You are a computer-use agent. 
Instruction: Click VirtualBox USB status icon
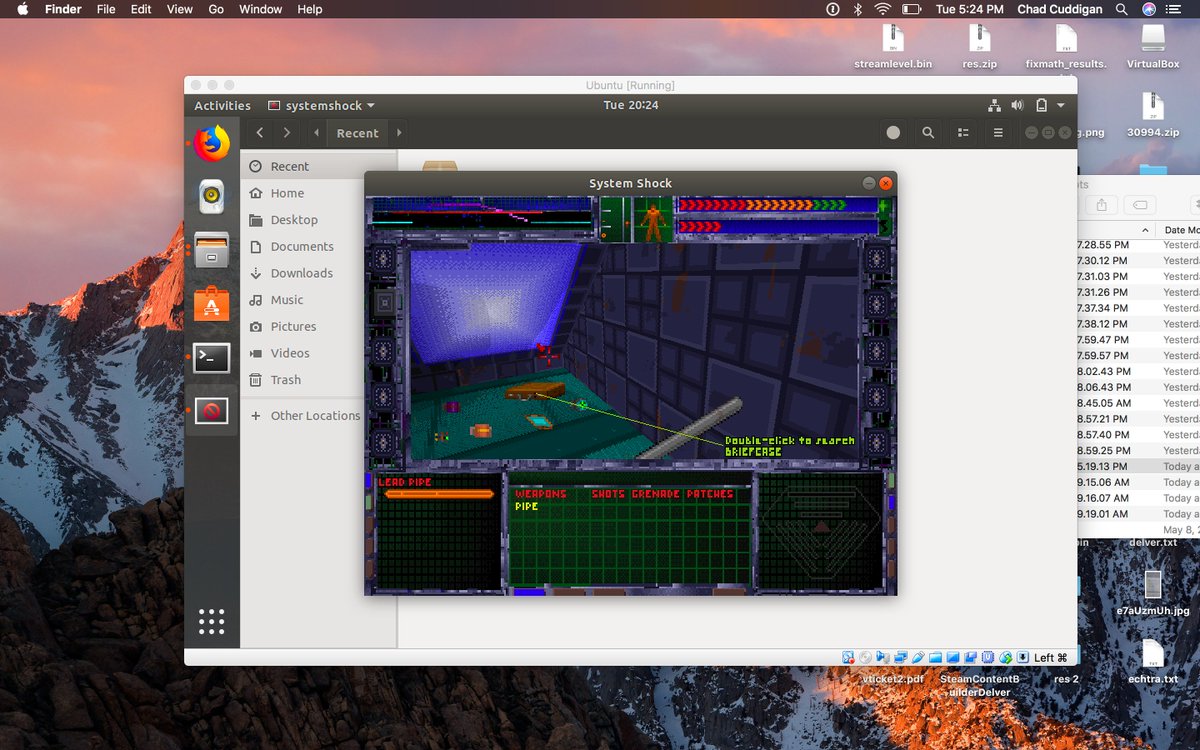tap(918, 657)
